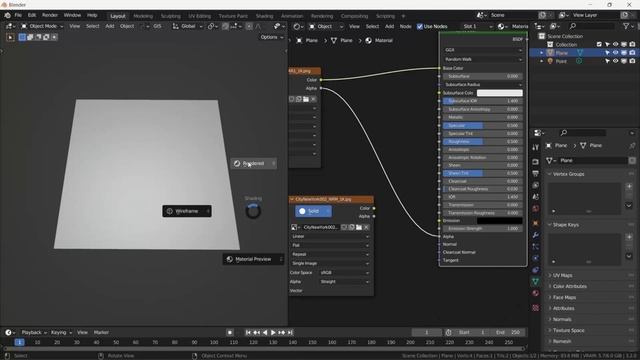The width and height of the screenshot is (640, 360).
Task: Open file browser icon on image texture node
Action: (359, 227)
